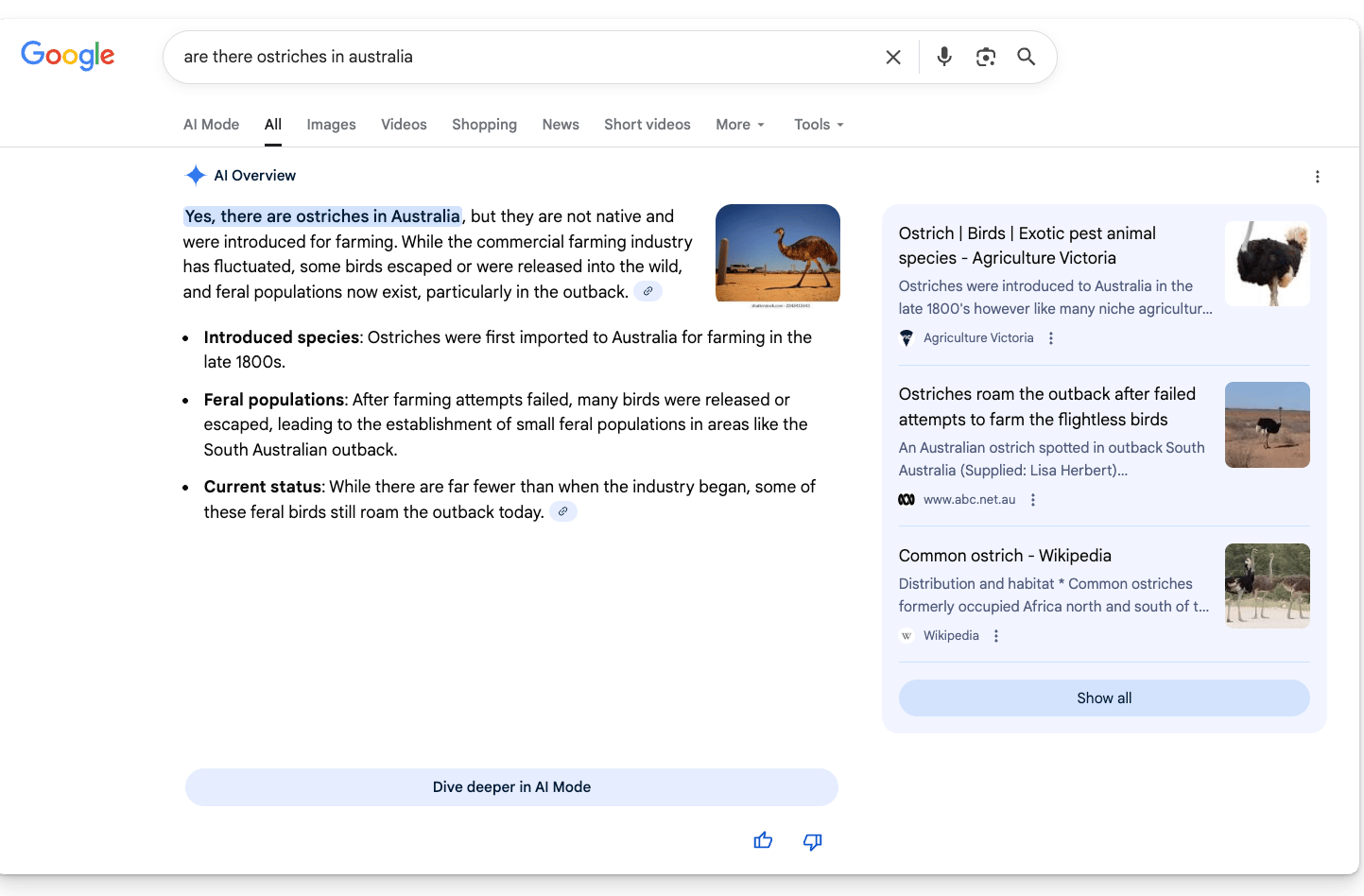Start voice search with the microphone icon
1364x896 pixels.
click(x=944, y=57)
